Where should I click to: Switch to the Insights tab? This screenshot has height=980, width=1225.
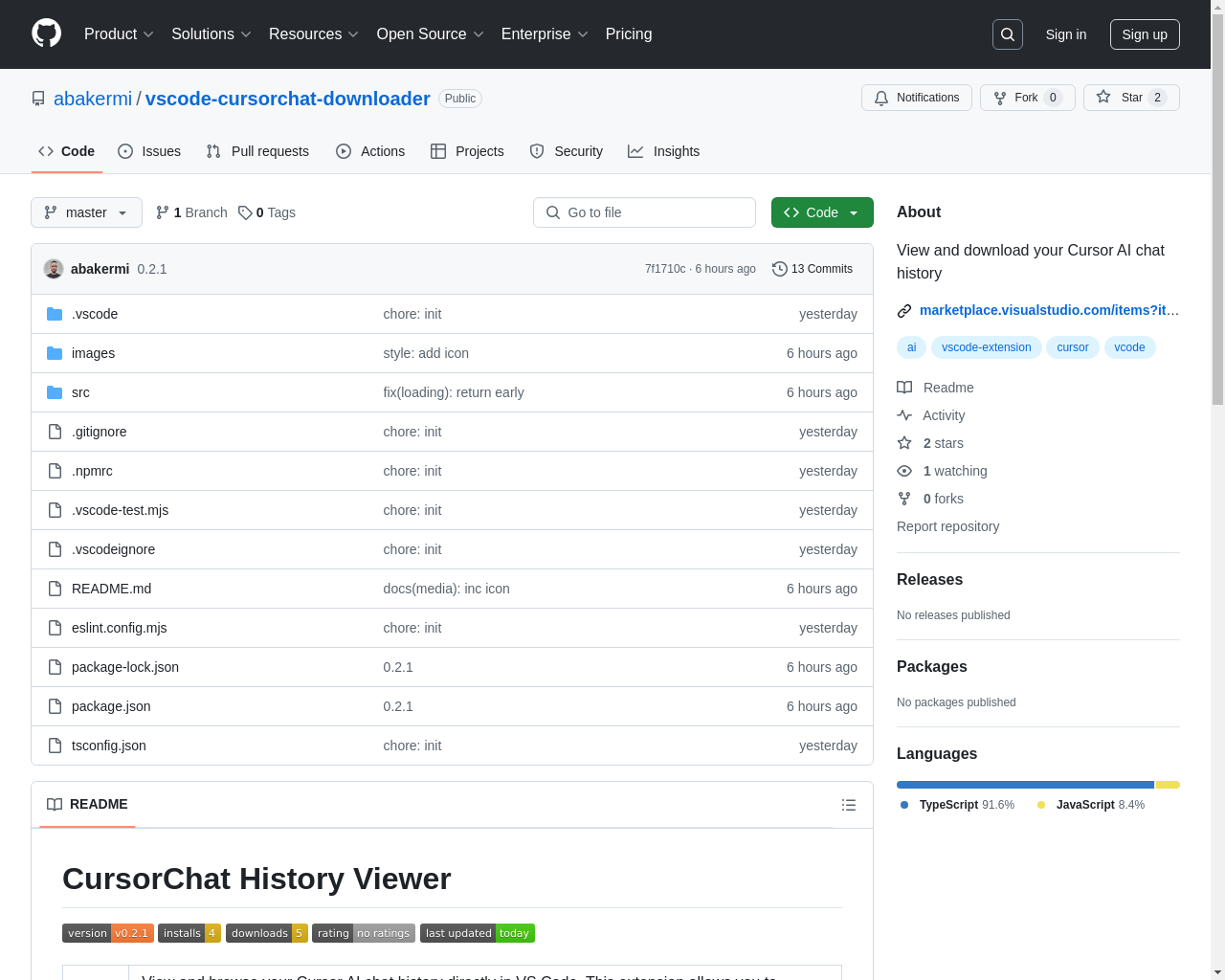click(x=664, y=151)
